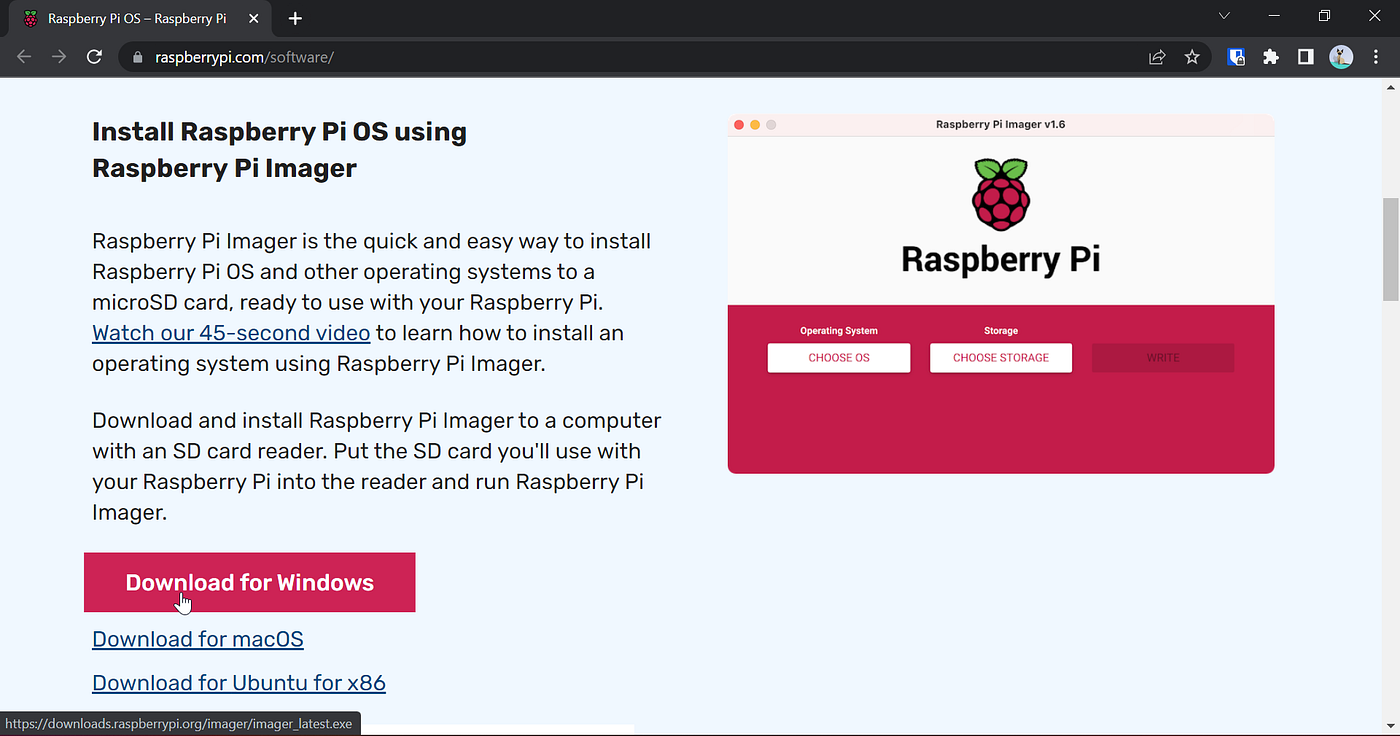Viewport: 1400px width, 736px height.
Task: Click the Raspberry Pi logo in Imager image
Action: [1000, 194]
